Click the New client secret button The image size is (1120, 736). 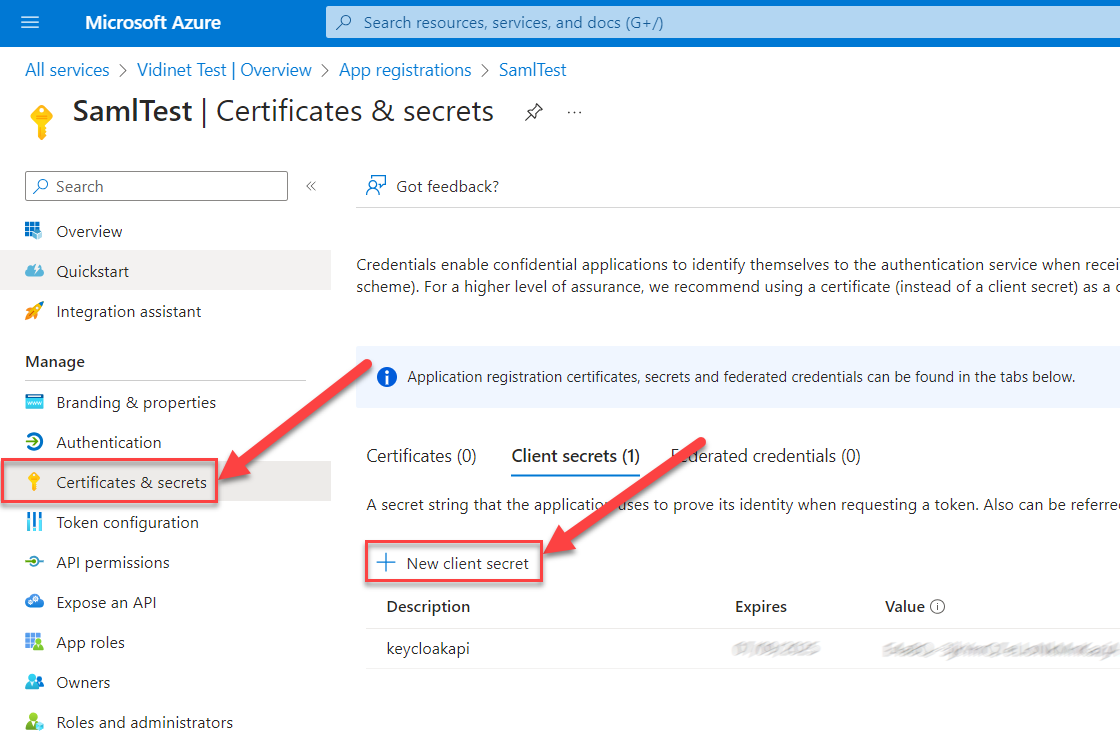(x=456, y=563)
